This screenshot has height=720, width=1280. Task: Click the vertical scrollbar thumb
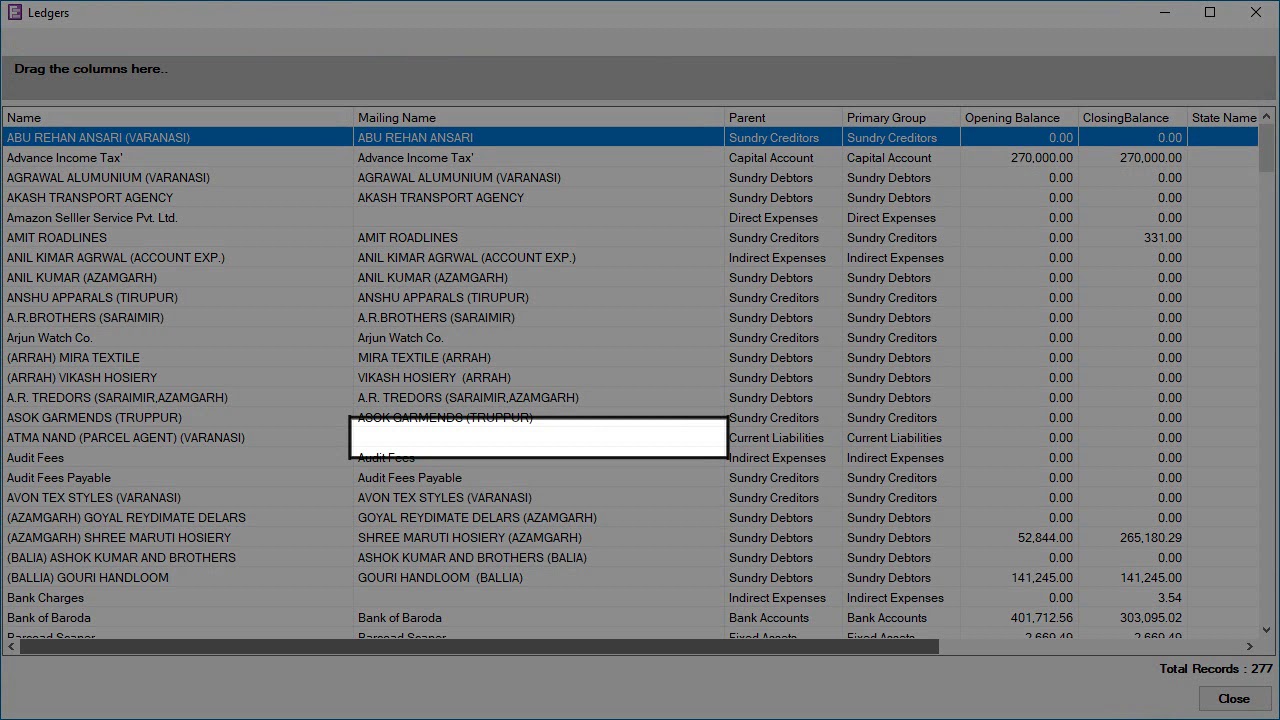[x=1267, y=148]
